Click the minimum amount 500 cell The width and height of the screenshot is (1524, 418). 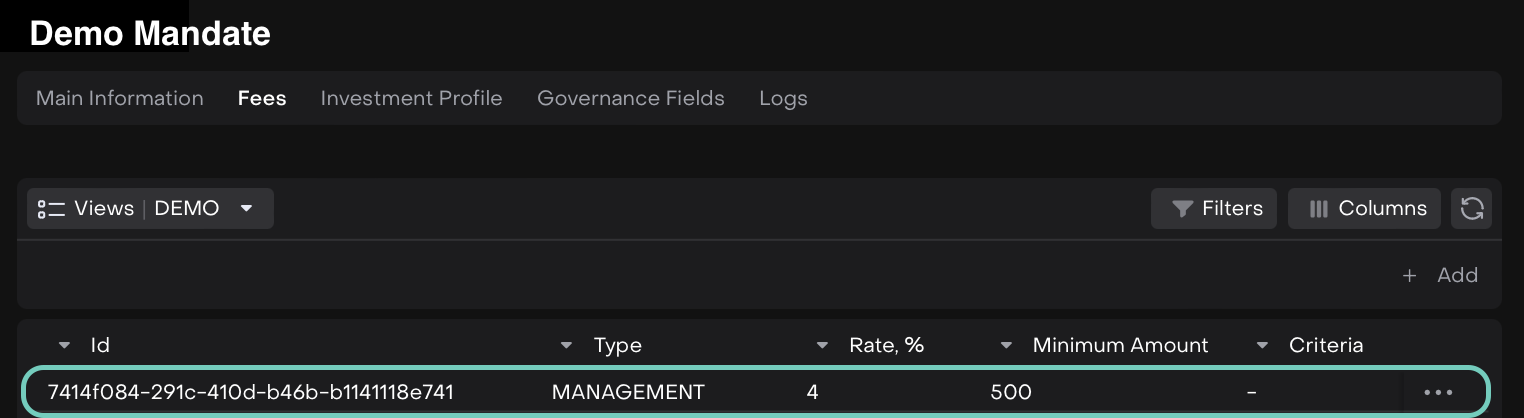1010,393
